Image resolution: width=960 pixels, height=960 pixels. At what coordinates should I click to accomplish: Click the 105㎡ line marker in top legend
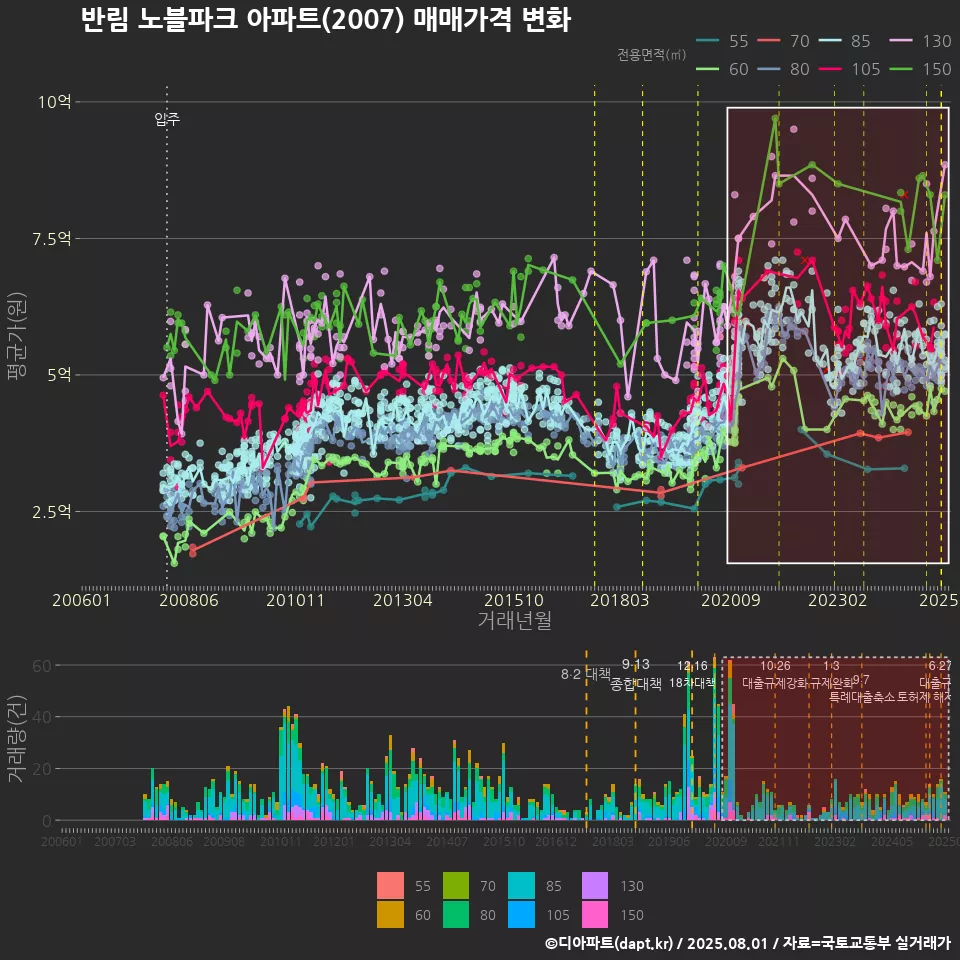830,69
